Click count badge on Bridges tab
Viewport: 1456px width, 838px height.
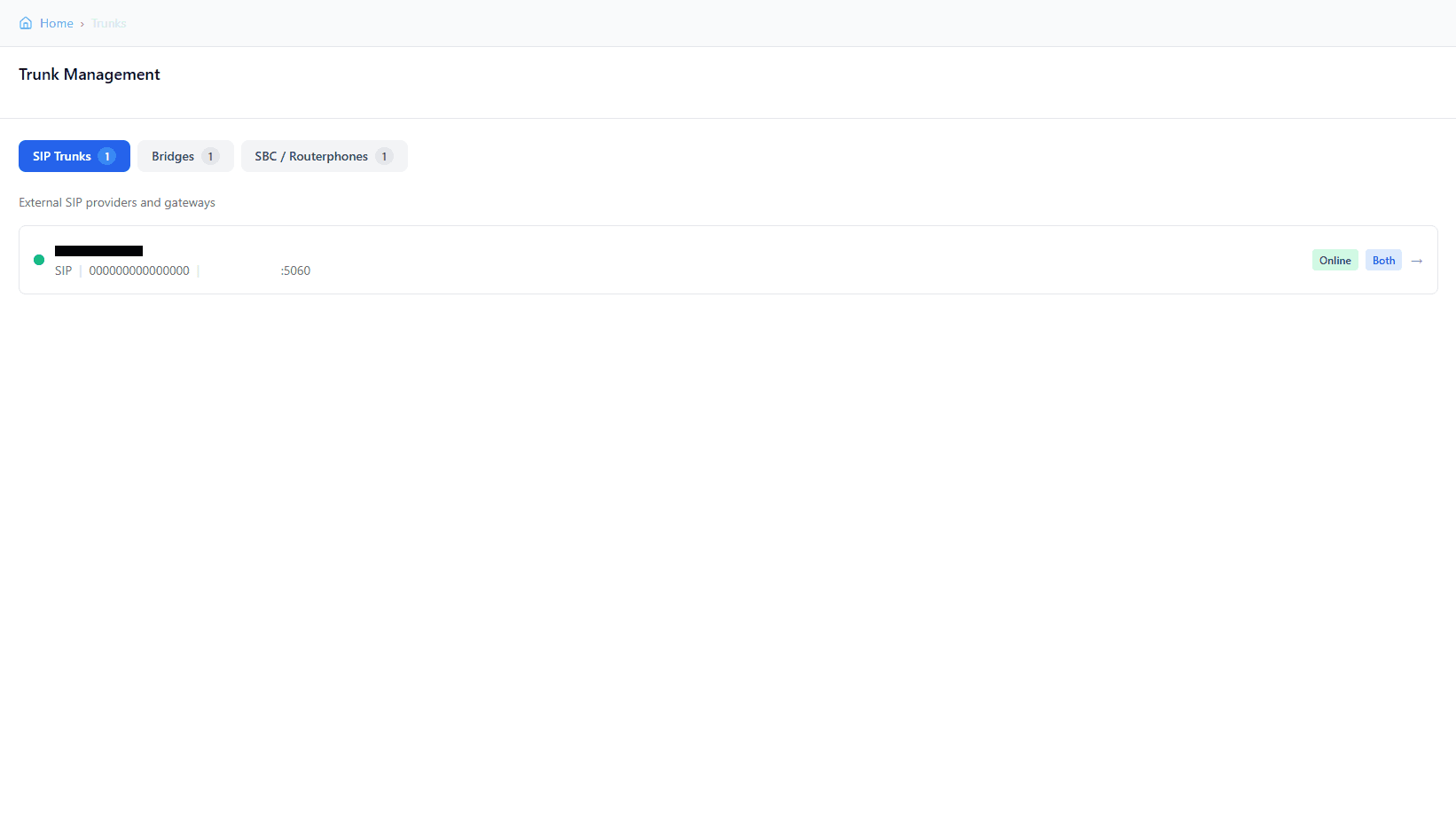pos(210,156)
